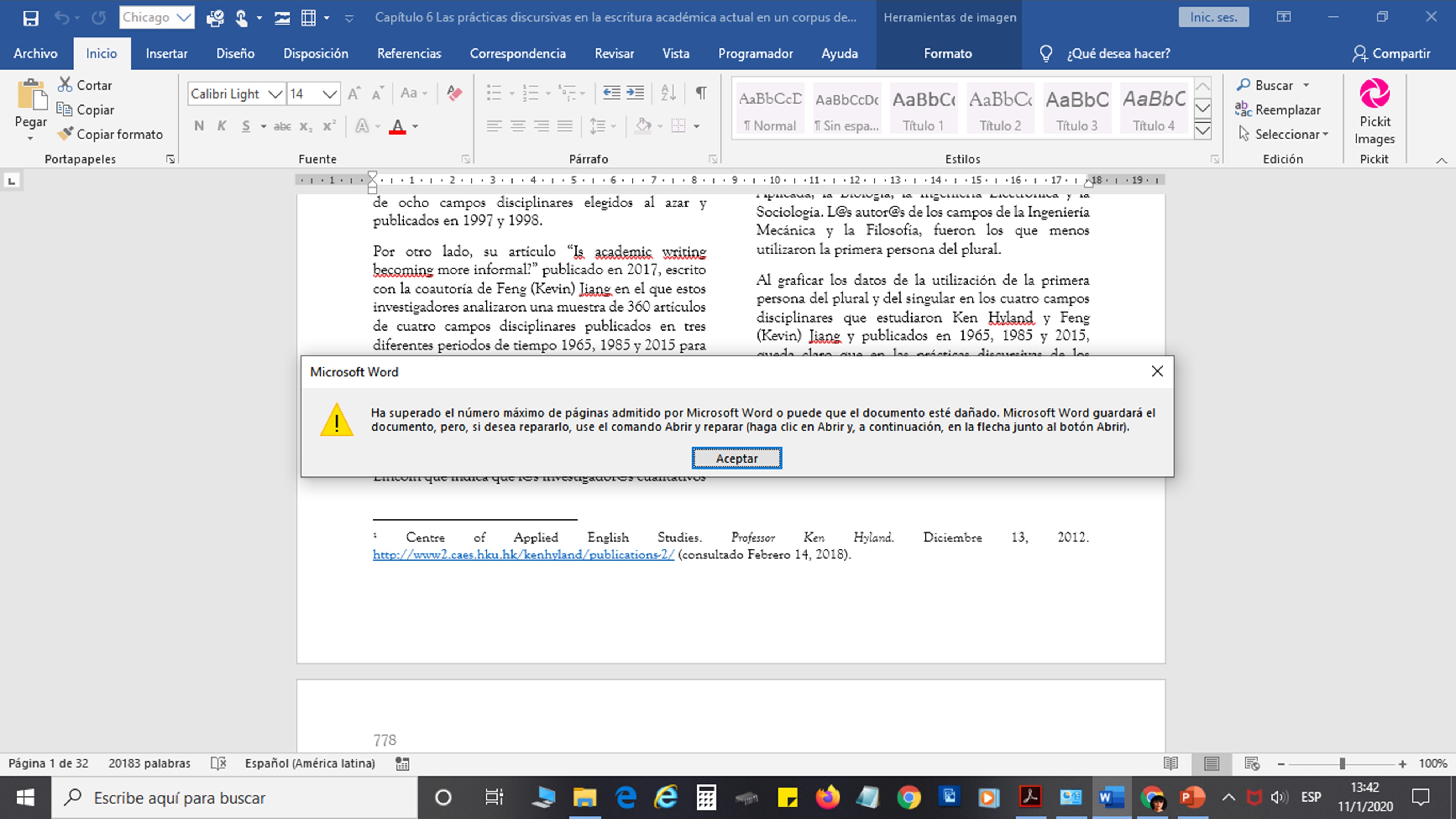
Task: Click the spelling check icon in status bar
Action: 218,764
